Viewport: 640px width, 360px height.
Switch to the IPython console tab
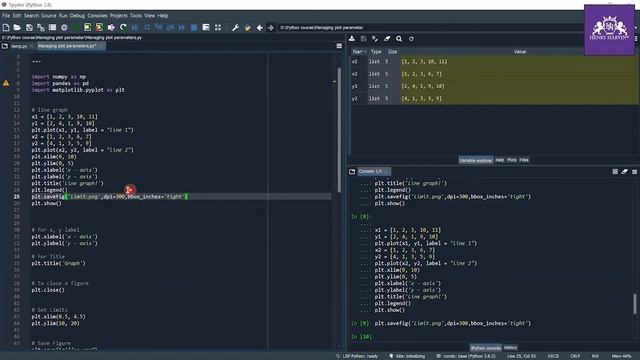click(x=485, y=348)
